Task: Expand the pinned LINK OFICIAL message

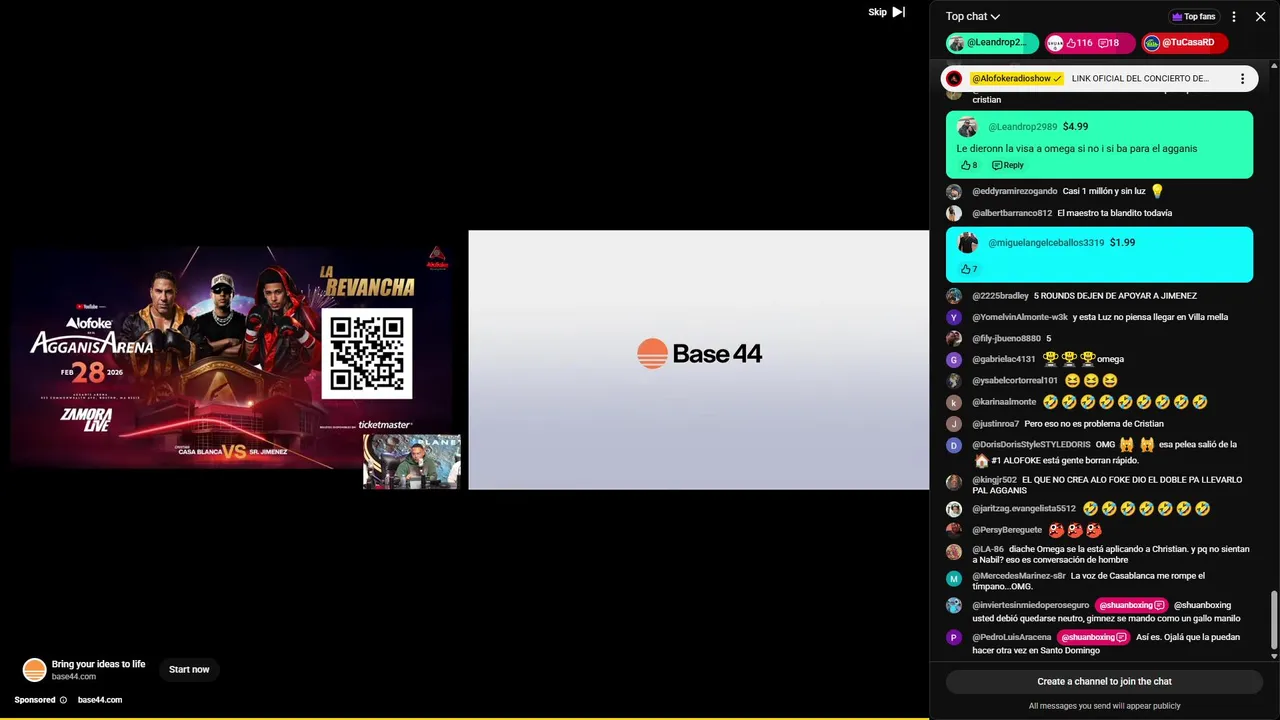Action: (x=1140, y=78)
